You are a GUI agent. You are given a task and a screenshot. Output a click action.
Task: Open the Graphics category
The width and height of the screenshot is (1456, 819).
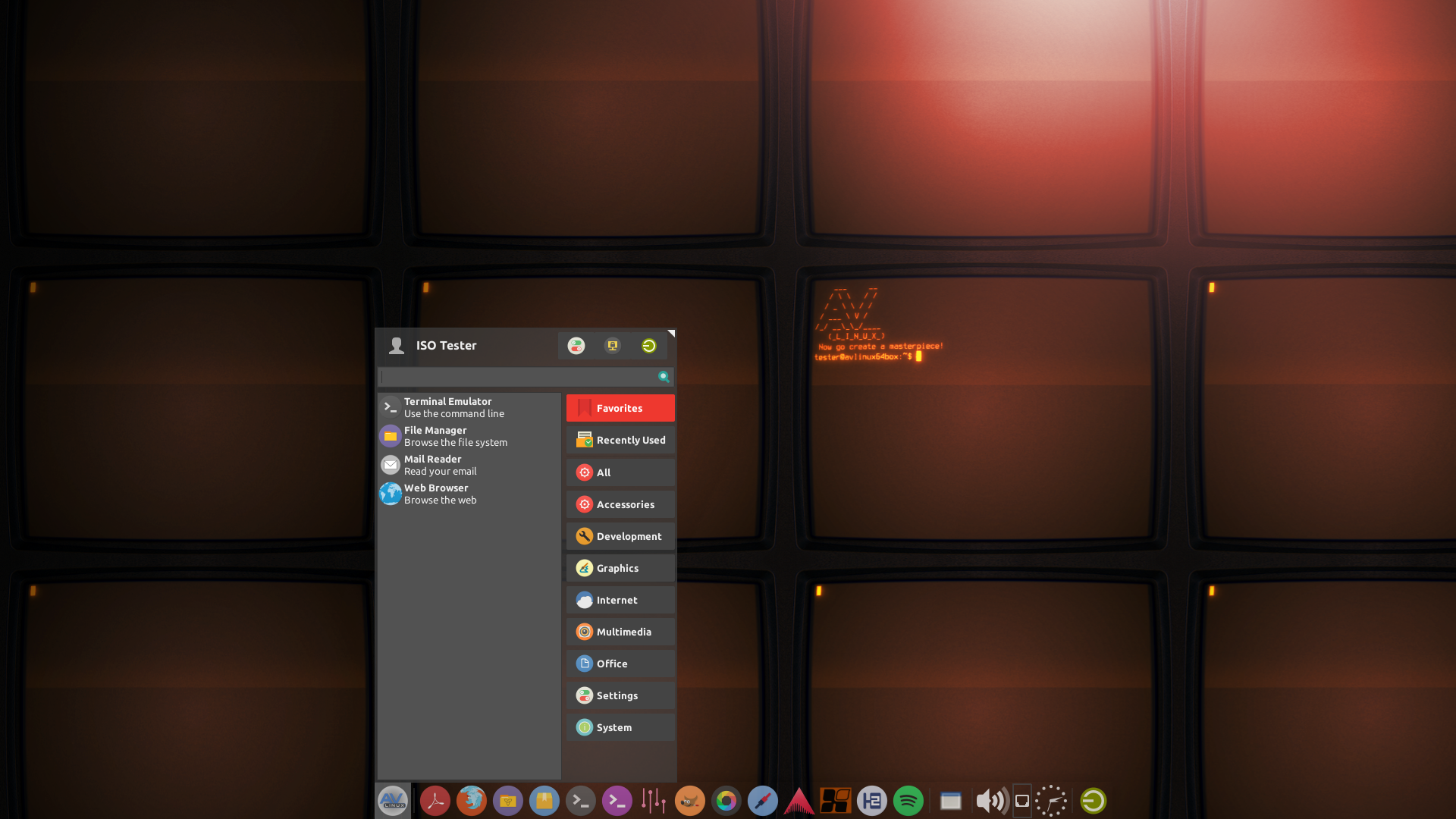point(620,568)
